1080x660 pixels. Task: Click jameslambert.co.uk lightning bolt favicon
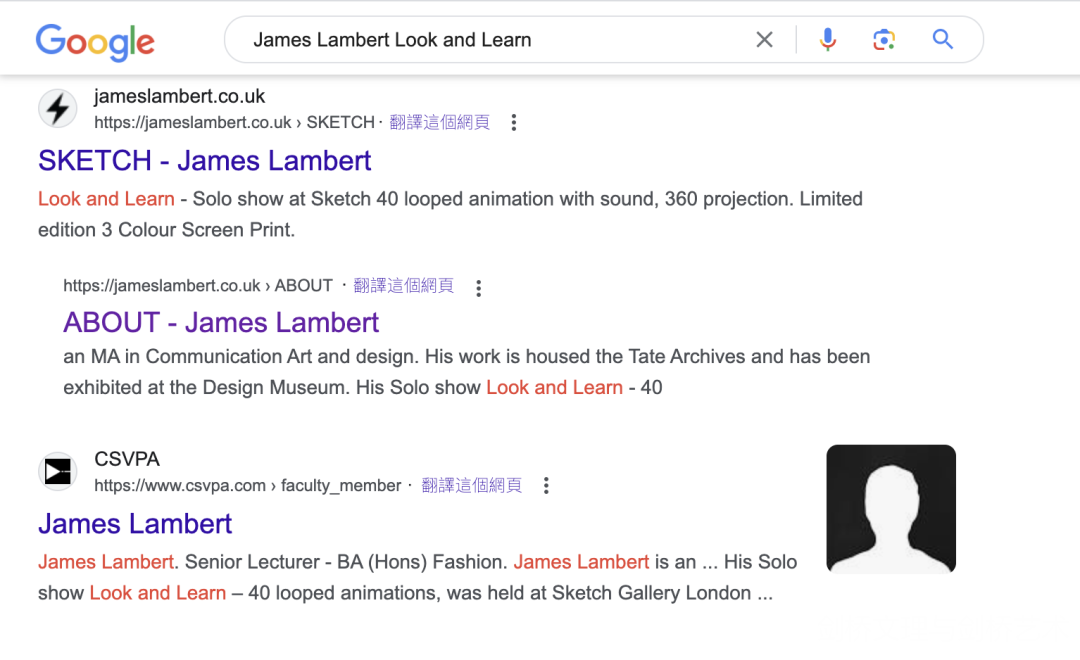58,109
